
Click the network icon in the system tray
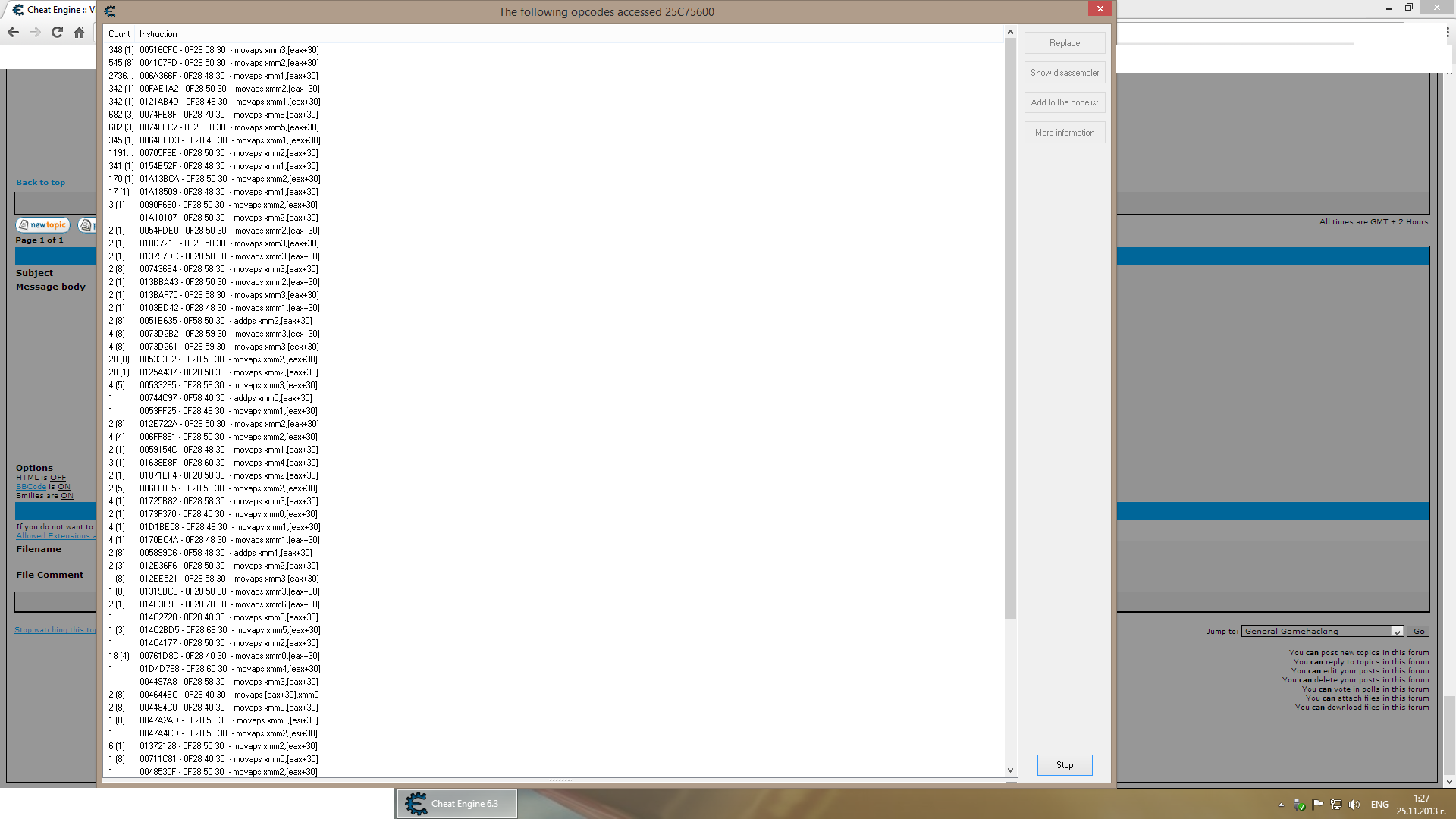(x=1335, y=805)
